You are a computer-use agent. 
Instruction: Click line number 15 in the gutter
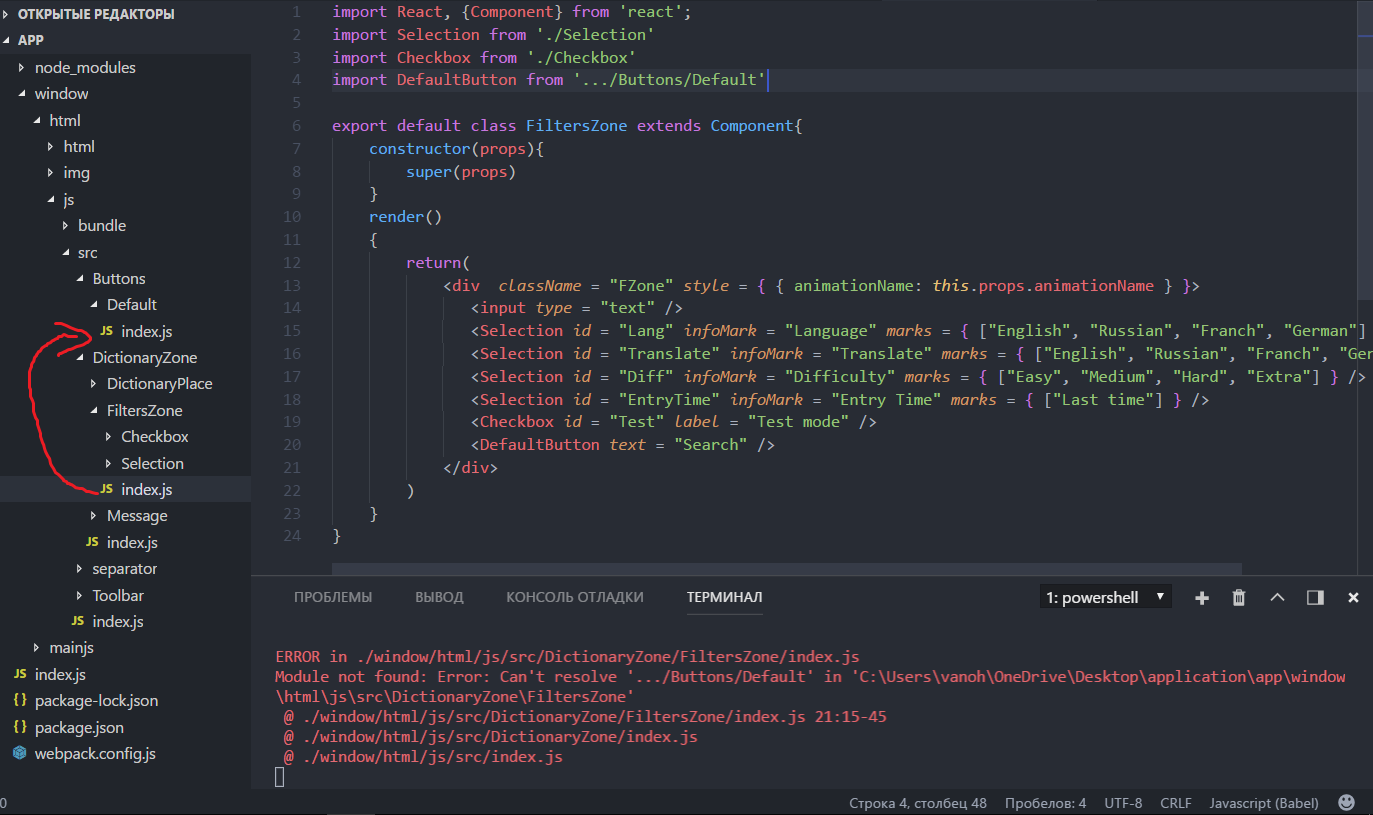tap(292, 331)
